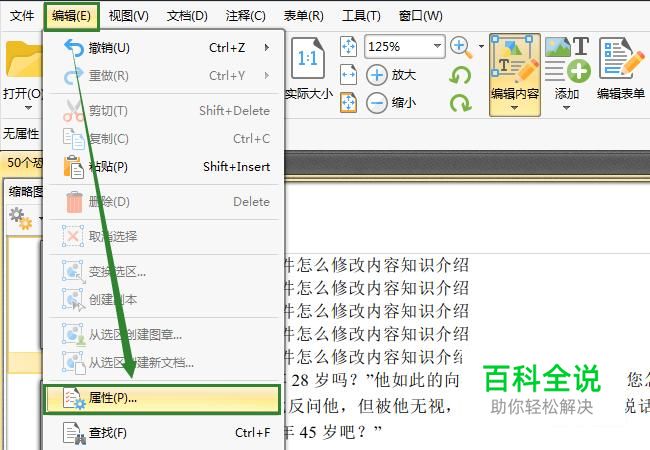Expand the 添加 dropdown arrow

(x=567, y=108)
